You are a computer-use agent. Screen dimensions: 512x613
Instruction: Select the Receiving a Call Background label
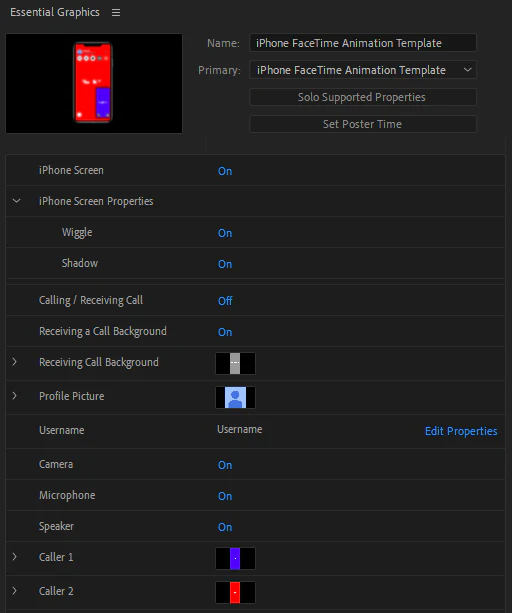tap(102, 331)
